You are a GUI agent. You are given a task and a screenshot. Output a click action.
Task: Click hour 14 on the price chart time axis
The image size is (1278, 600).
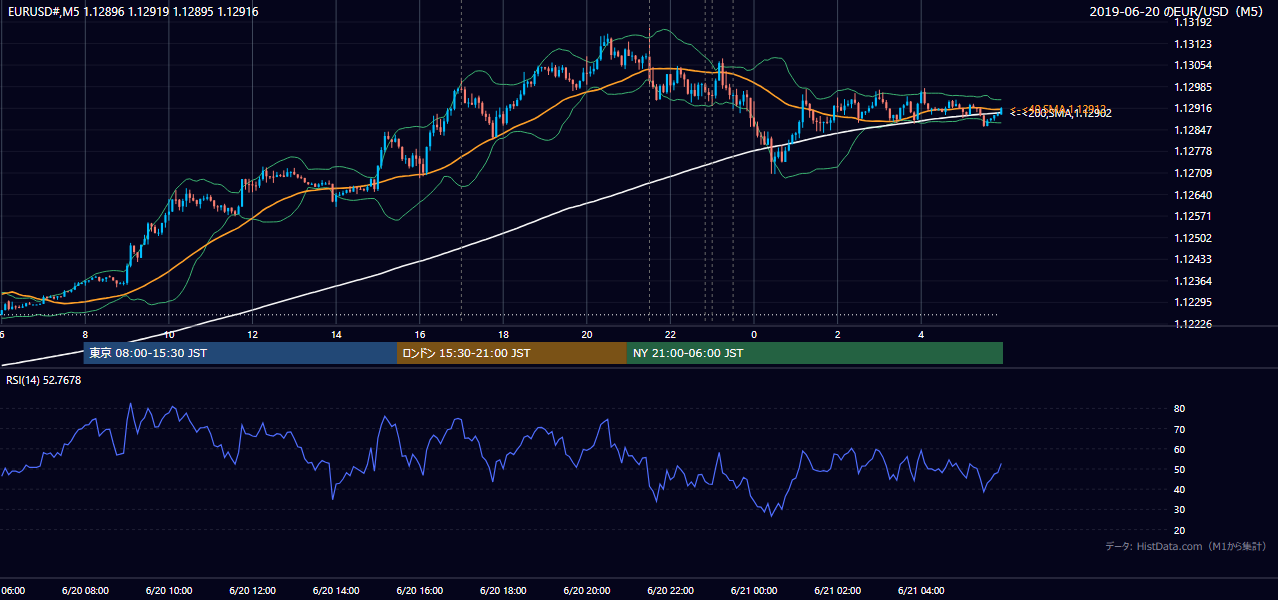[336, 335]
